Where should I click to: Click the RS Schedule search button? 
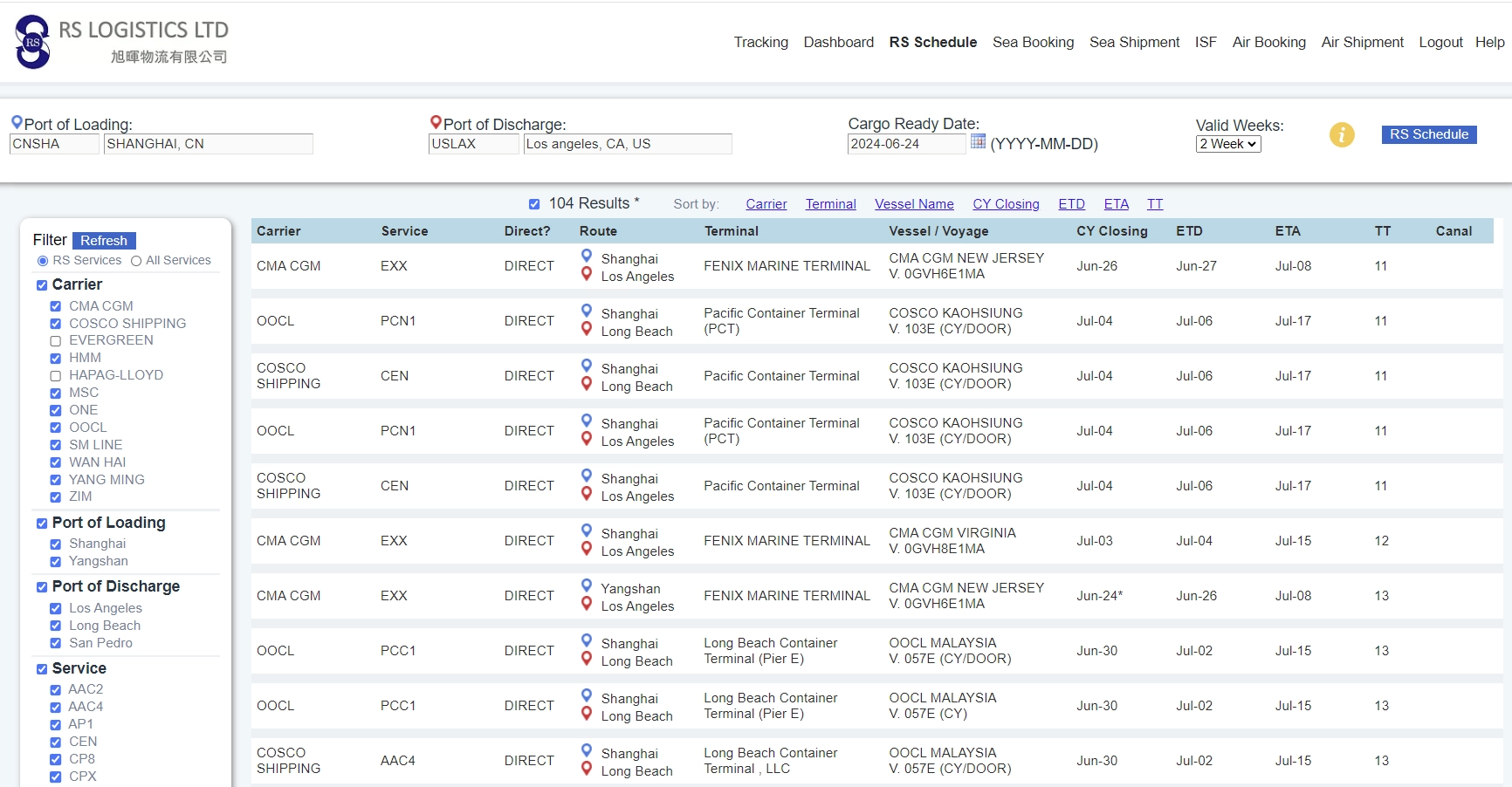tap(1429, 134)
